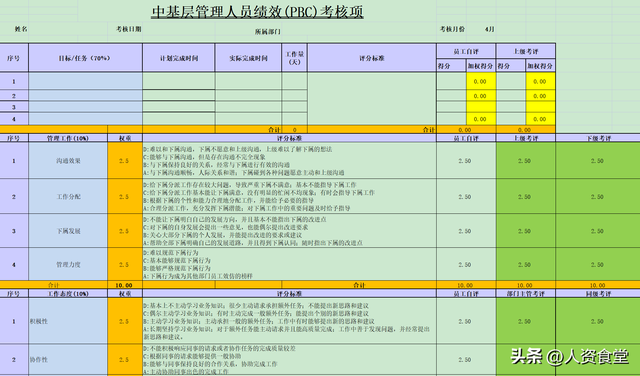Image resolution: width=640 pixels, height=376 pixels.
Task: Click 上级考评 2.50 for 管理力度
Action: [526, 264]
